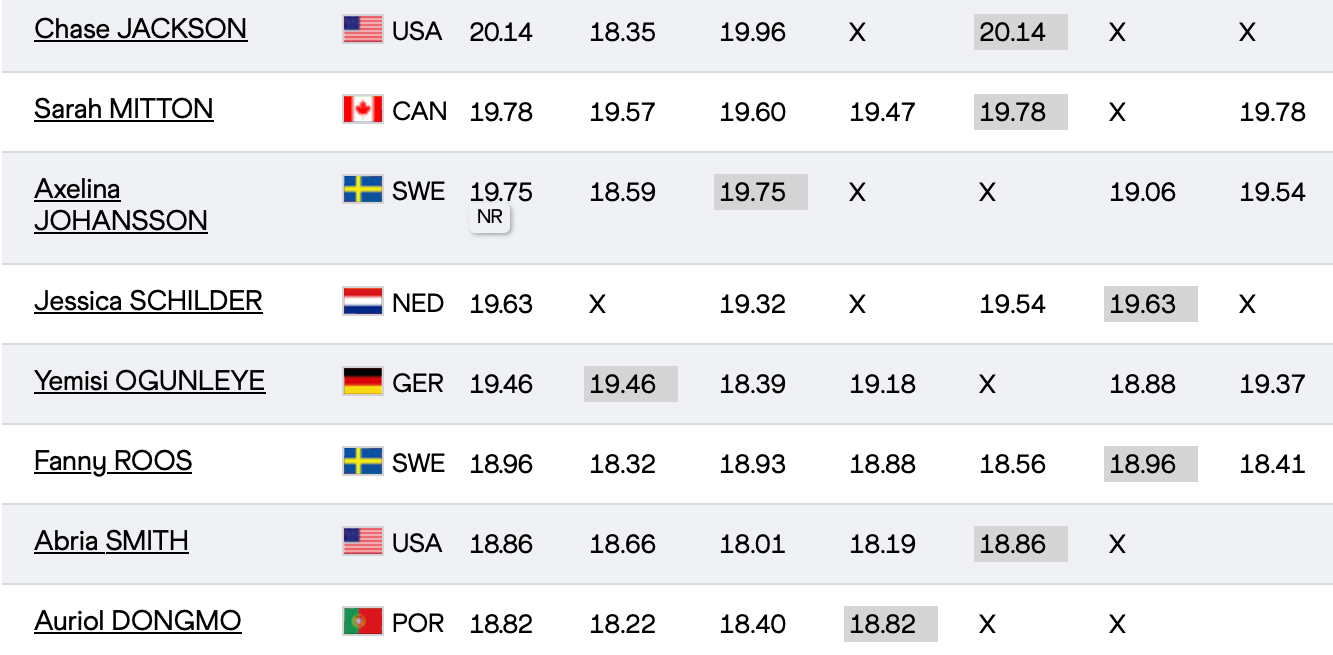Click the highlighted 19.63 attempt in Schilder's row
The width and height of the screenshot is (1333, 655).
pos(1150,304)
